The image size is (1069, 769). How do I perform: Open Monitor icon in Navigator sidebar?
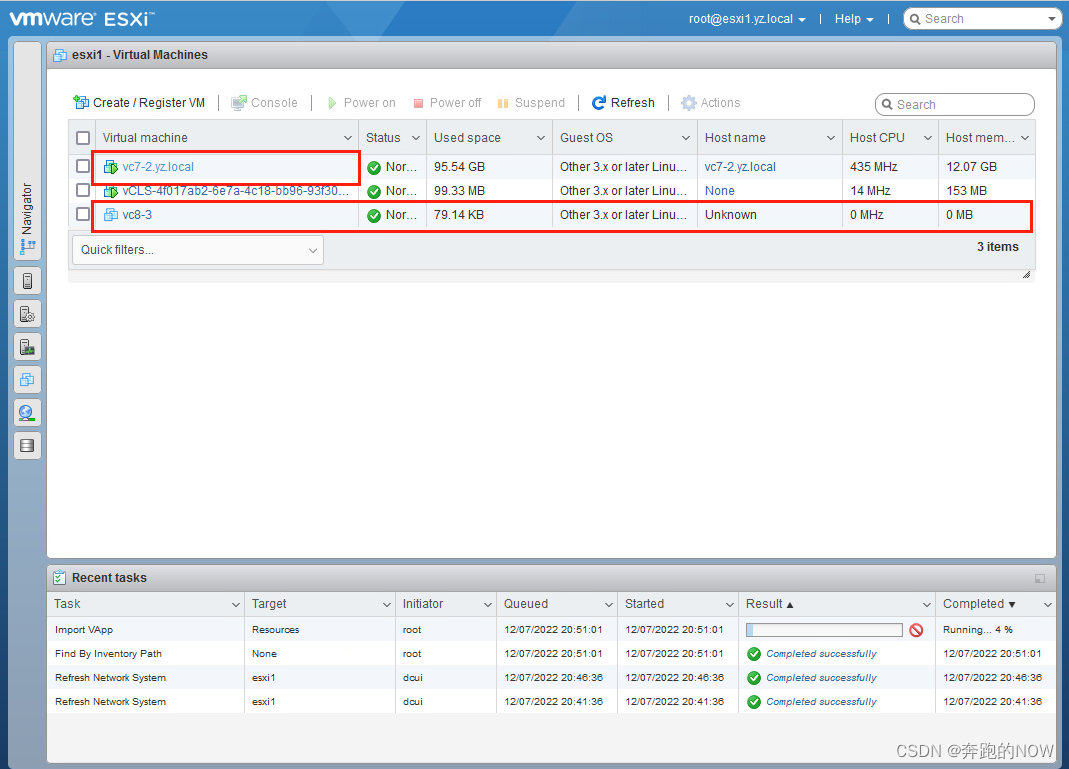[27, 347]
